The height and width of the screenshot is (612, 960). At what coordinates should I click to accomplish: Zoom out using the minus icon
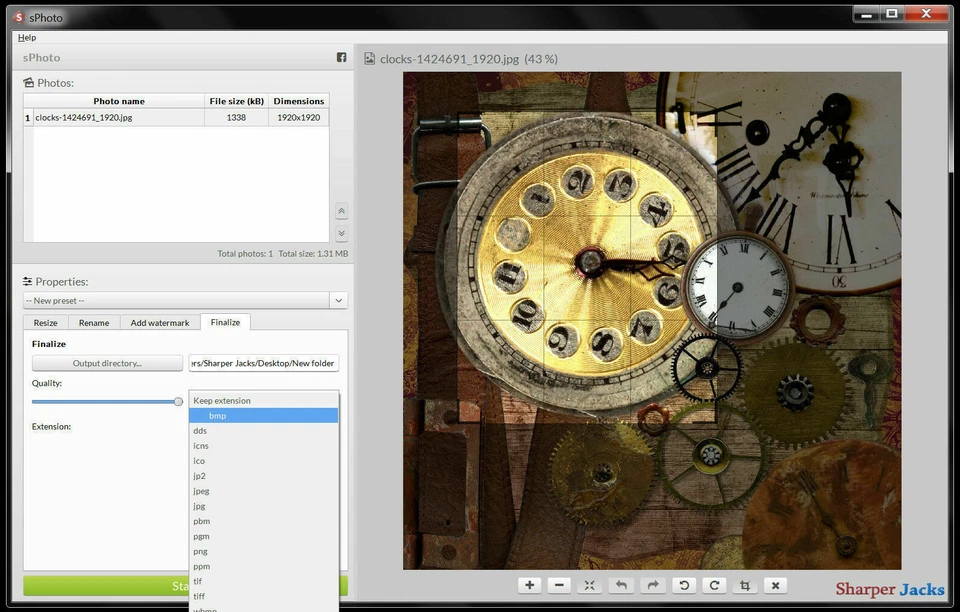click(x=559, y=585)
